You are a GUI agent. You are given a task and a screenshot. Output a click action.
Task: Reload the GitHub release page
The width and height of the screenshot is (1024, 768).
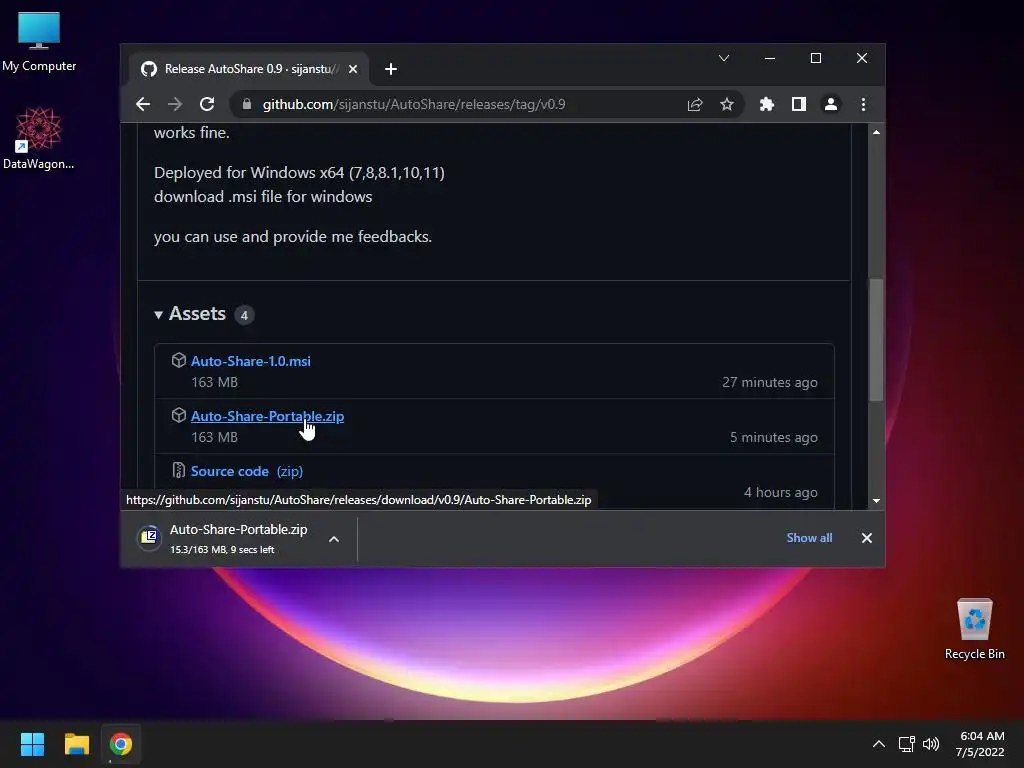point(207,104)
